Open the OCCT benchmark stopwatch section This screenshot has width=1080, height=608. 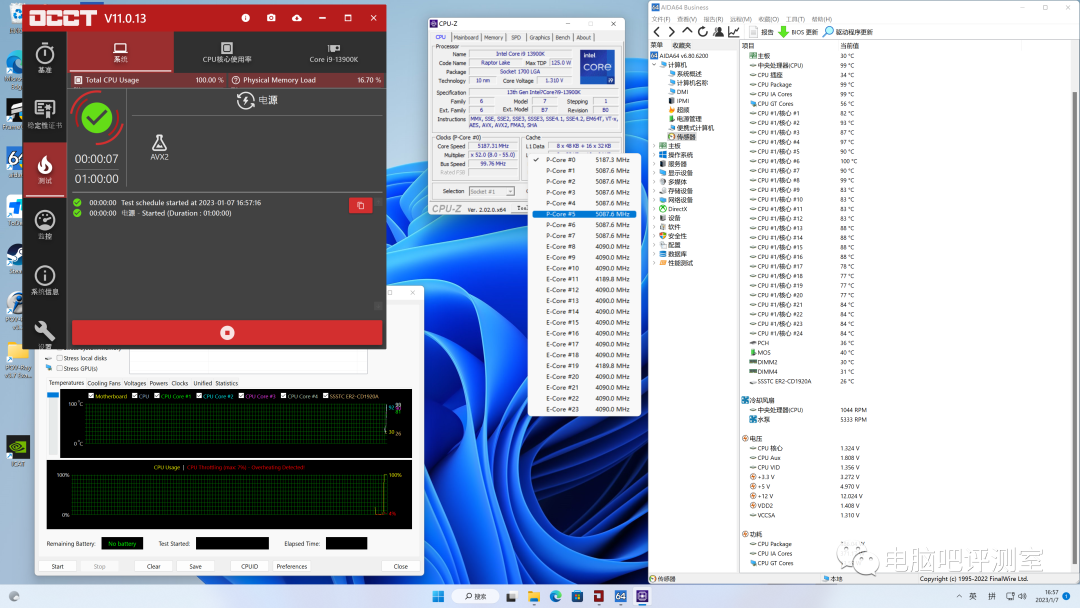45,58
